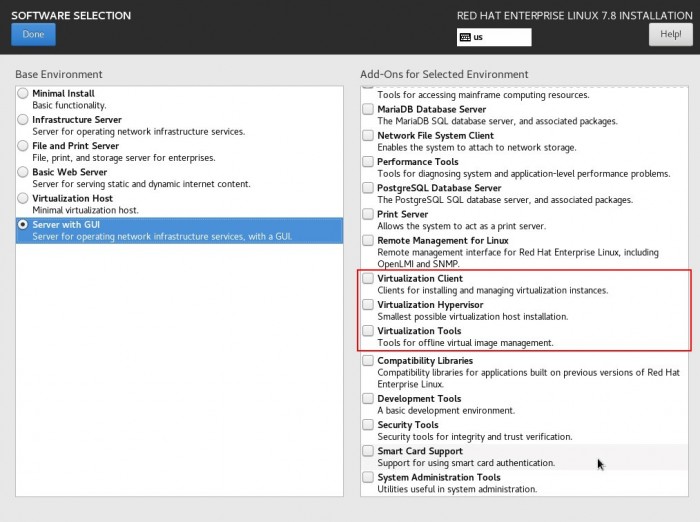
Task: Click 'Support for using smart card authentication' text
Action: (466, 463)
